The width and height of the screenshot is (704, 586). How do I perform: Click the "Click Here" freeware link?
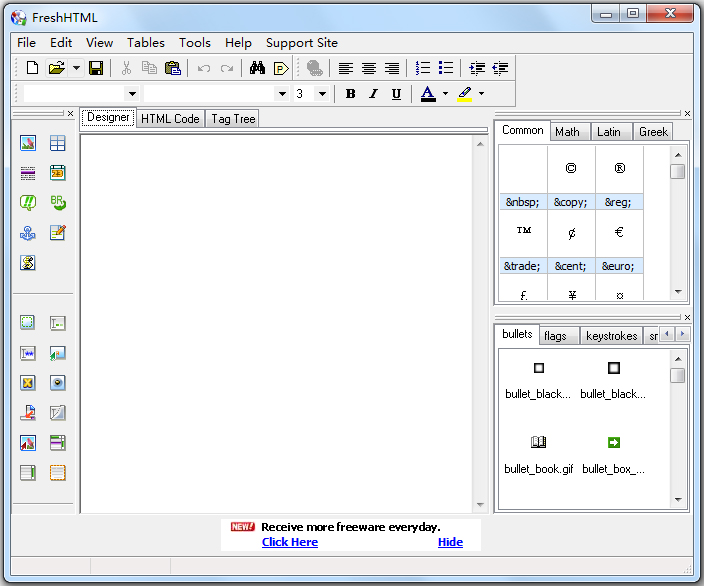290,542
